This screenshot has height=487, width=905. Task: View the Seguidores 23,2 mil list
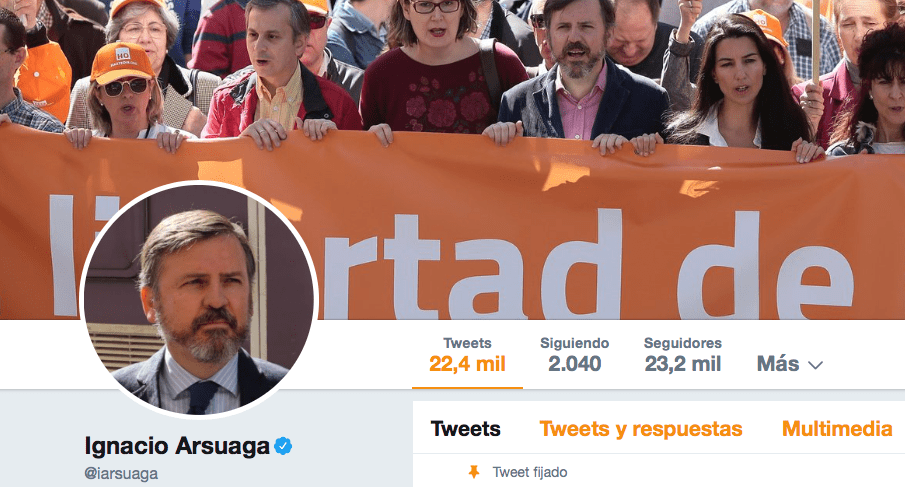683,355
